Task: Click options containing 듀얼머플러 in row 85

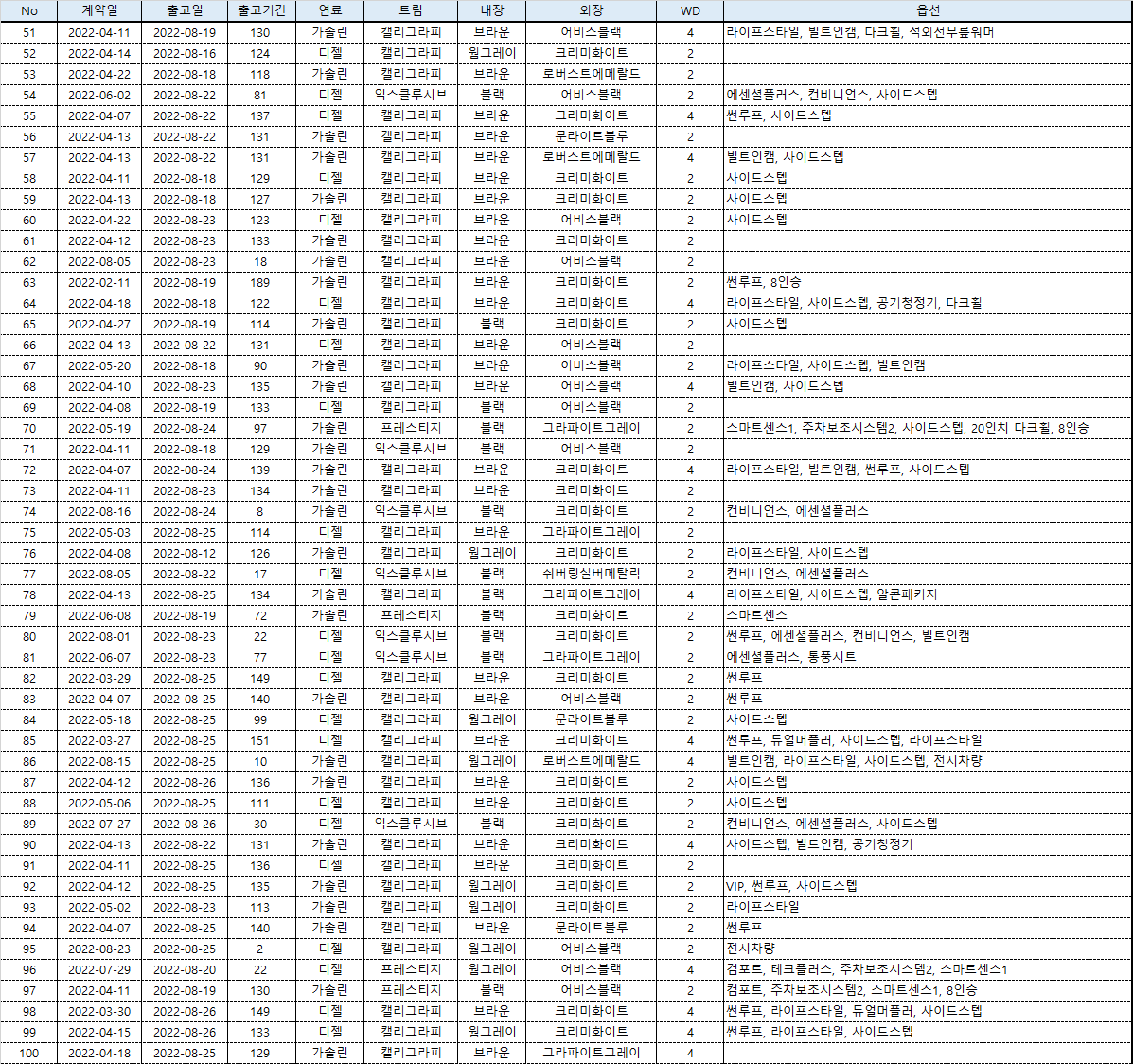Action: click(854, 741)
